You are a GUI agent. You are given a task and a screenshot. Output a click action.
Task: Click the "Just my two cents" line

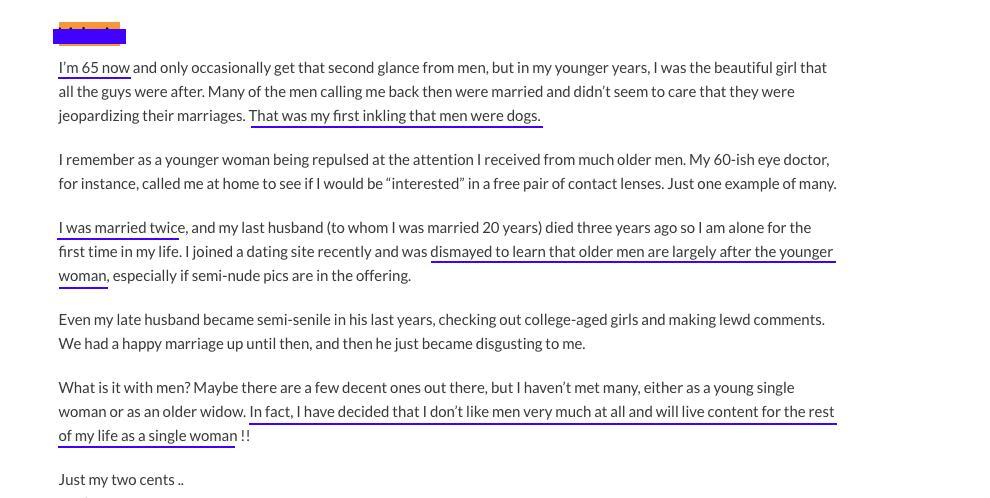[121, 480]
